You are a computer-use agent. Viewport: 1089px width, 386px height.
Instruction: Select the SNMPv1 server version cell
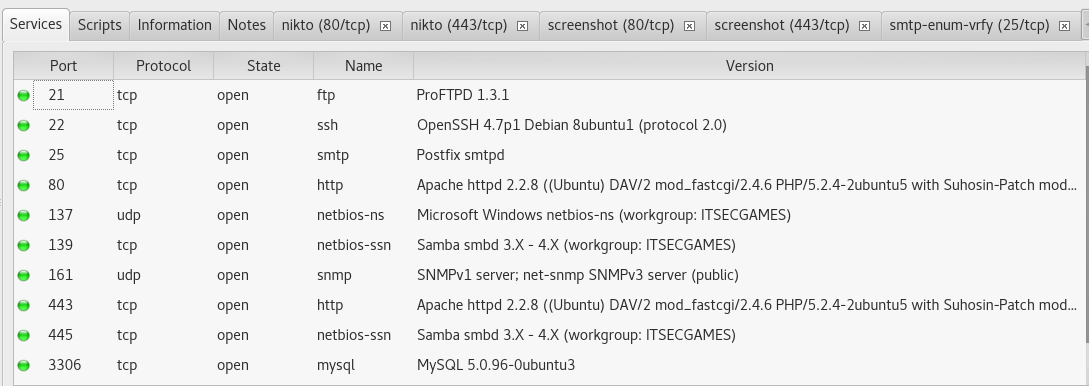coord(749,275)
